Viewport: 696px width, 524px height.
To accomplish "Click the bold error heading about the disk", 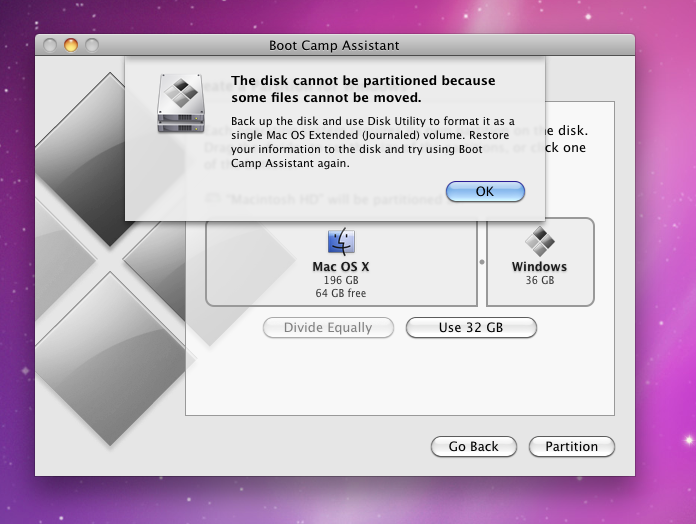I will (x=363, y=89).
